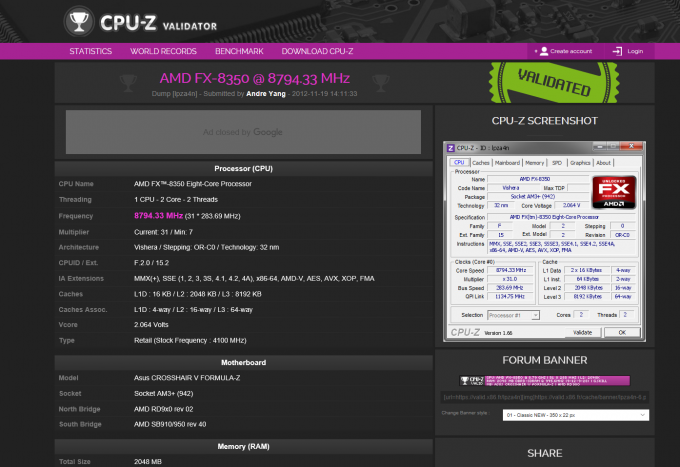
Task: Click the CPU Name value text
Action: pyautogui.click(x=193, y=184)
